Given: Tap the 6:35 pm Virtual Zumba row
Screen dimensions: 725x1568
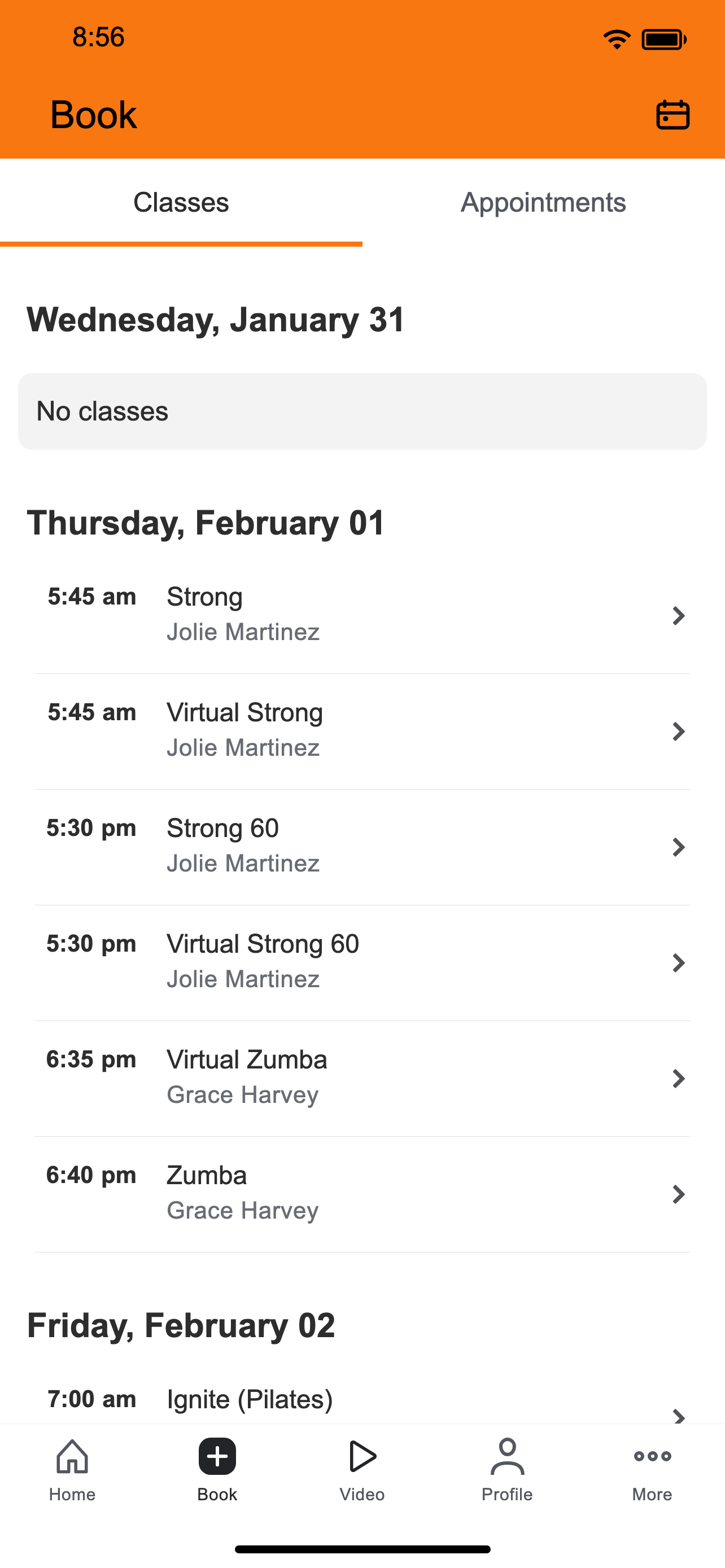Looking at the screenshot, I should point(362,1078).
